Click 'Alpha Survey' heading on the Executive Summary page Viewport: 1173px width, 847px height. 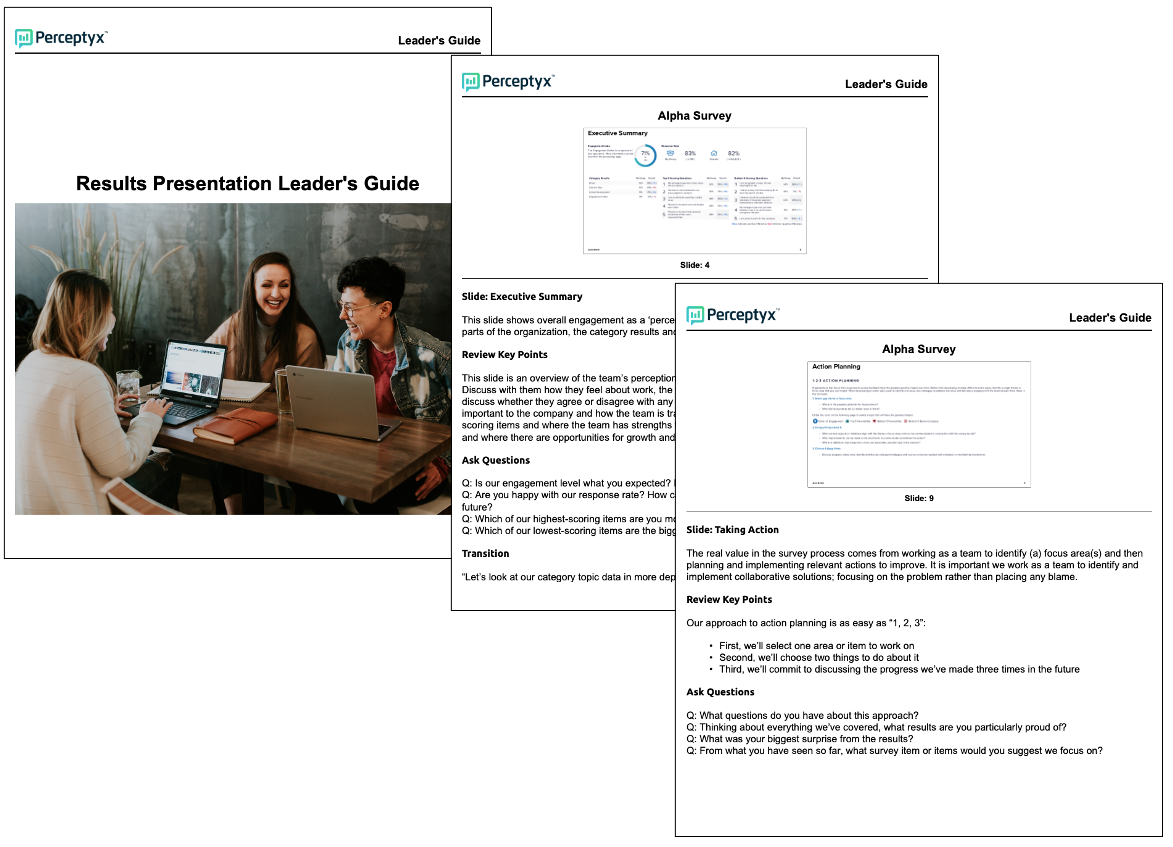coord(694,115)
